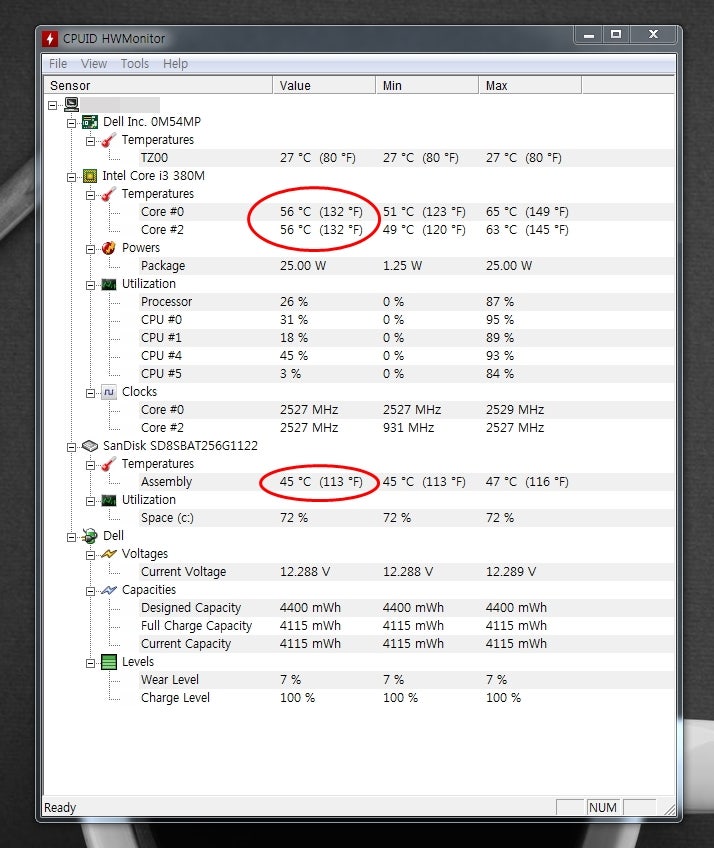Viewport: 714px width, 848px height.
Task: Click the Dell motherboard icon
Action: tap(90, 122)
